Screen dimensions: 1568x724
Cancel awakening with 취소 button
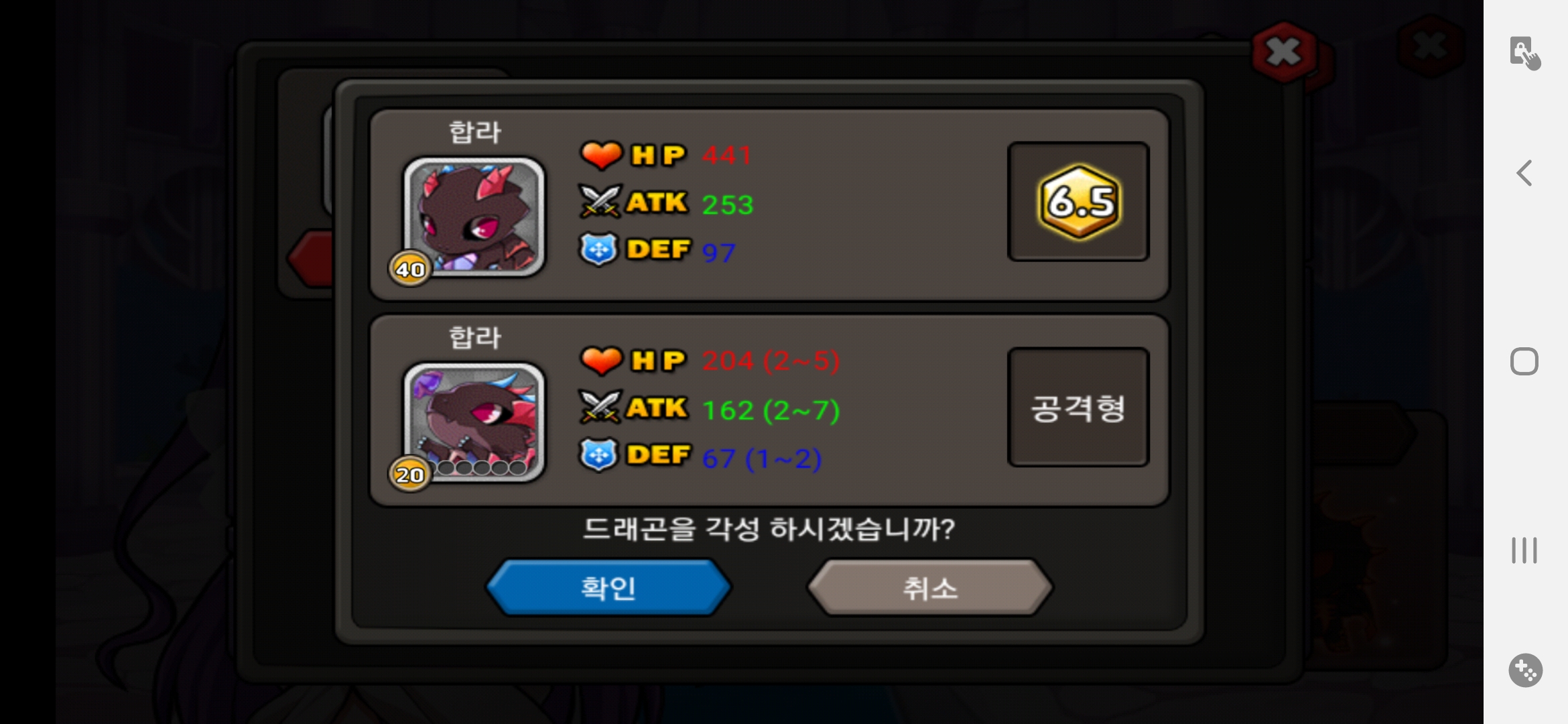929,588
